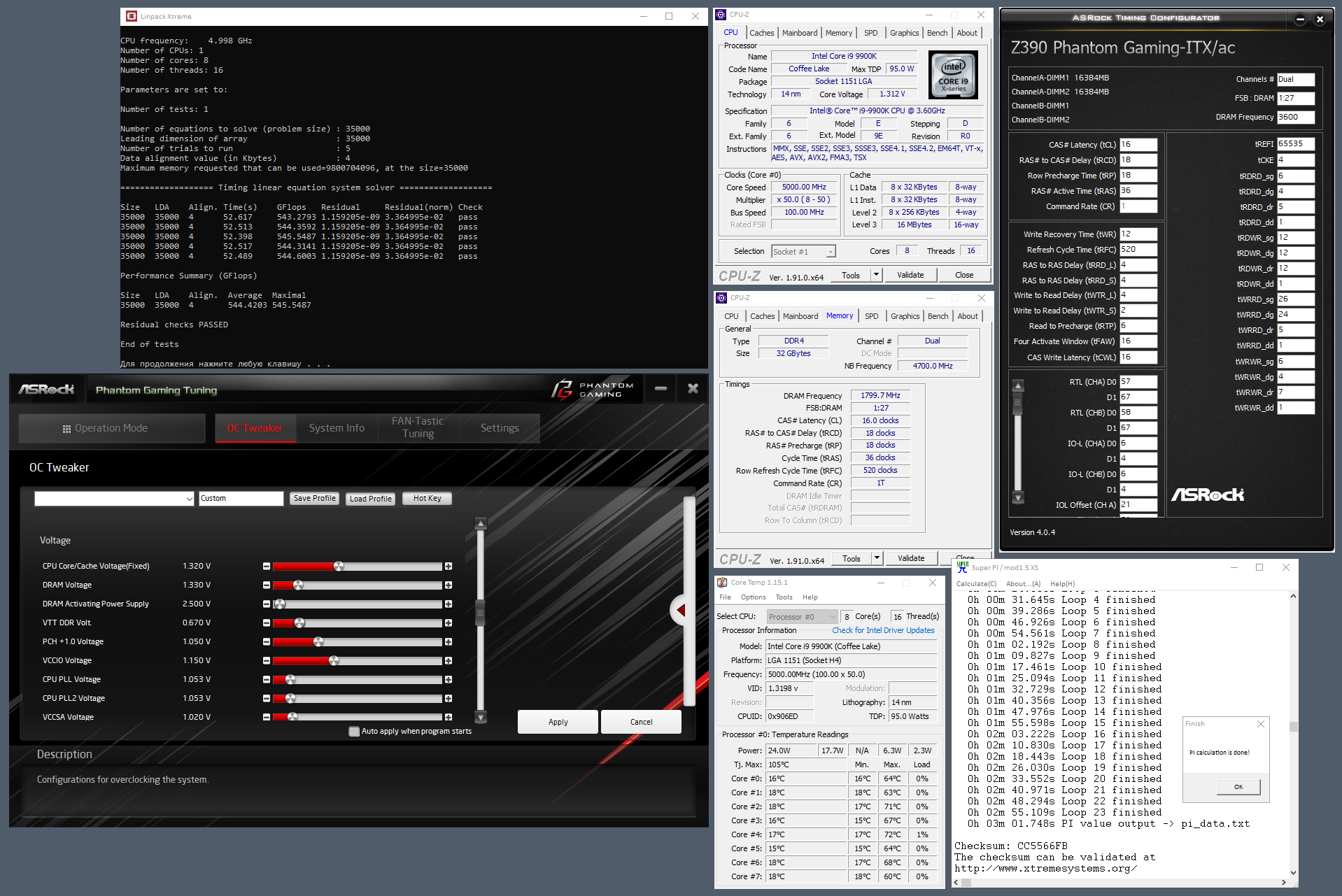Enable Auto apply when program starts
Screen dimensions: 1342x896
click(354, 732)
